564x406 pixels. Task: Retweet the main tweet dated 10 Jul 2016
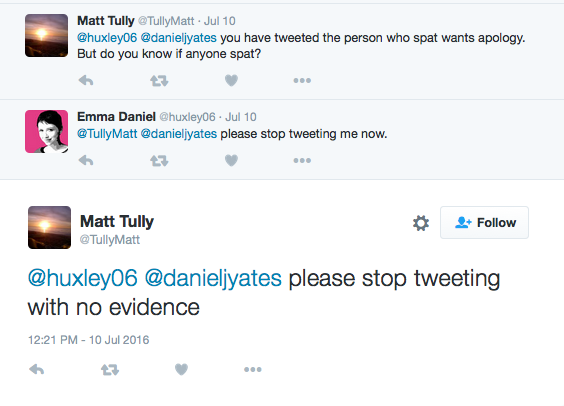point(110,370)
